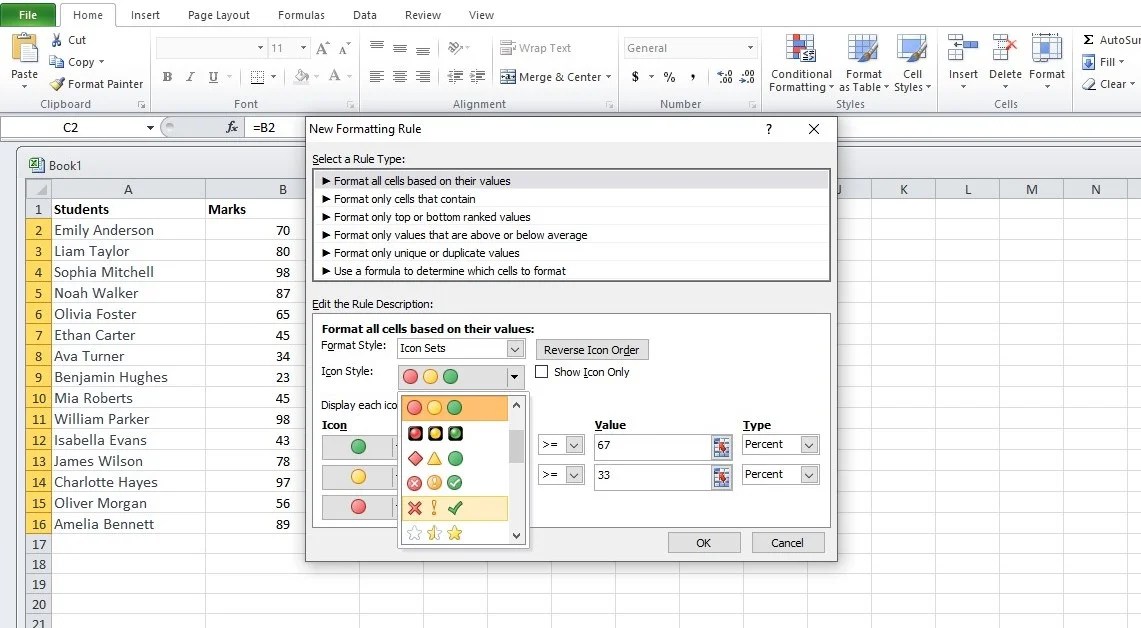The width and height of the screenshot is (1141, 628).
Task: Enable the Show Icon Only checkbox
Action: tap(542, 372)
